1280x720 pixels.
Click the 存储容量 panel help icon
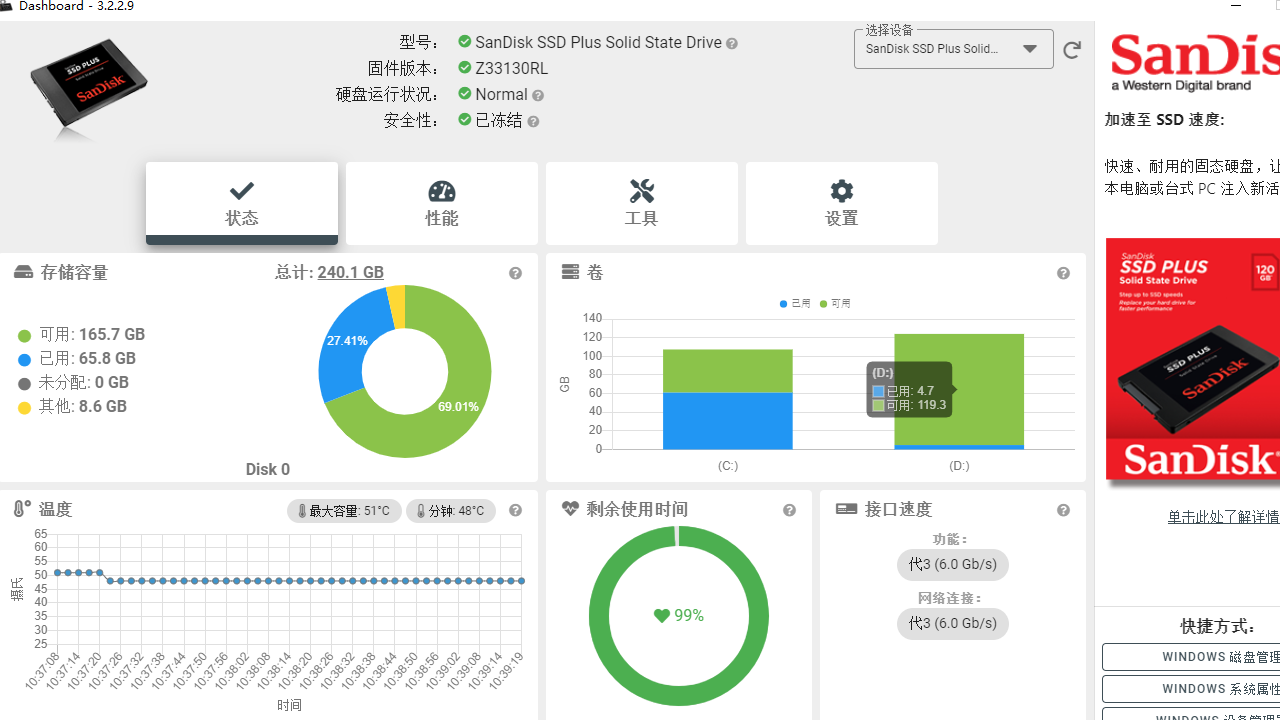515,273
